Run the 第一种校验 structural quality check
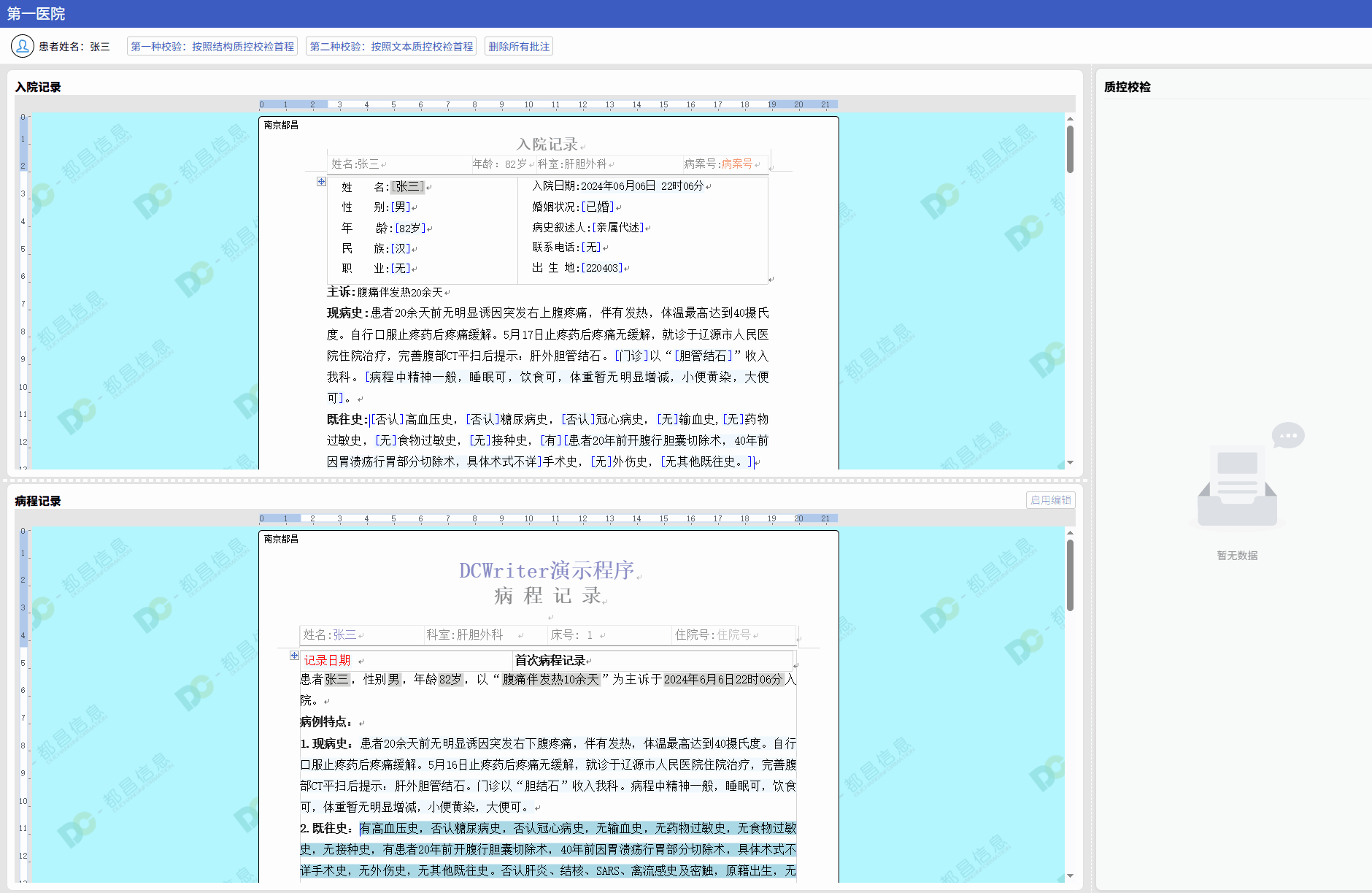Viewport: 1372px width, 893px height. click(x=212, y=46)
